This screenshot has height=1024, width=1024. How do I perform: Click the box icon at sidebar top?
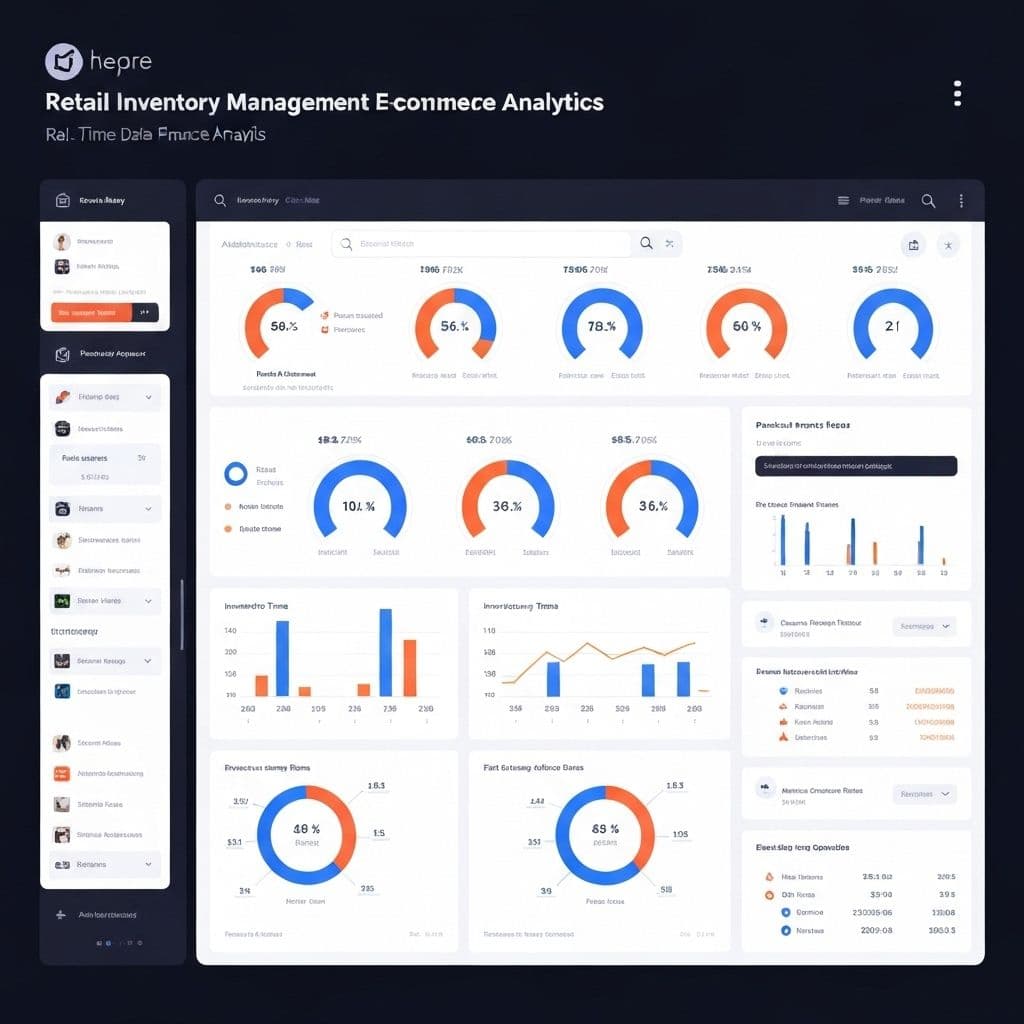pyautogui.click(x=62, y=200)
